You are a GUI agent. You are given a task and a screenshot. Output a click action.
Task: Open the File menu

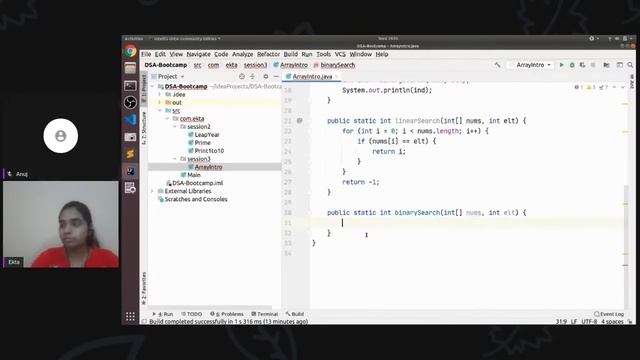click(146, 54)
